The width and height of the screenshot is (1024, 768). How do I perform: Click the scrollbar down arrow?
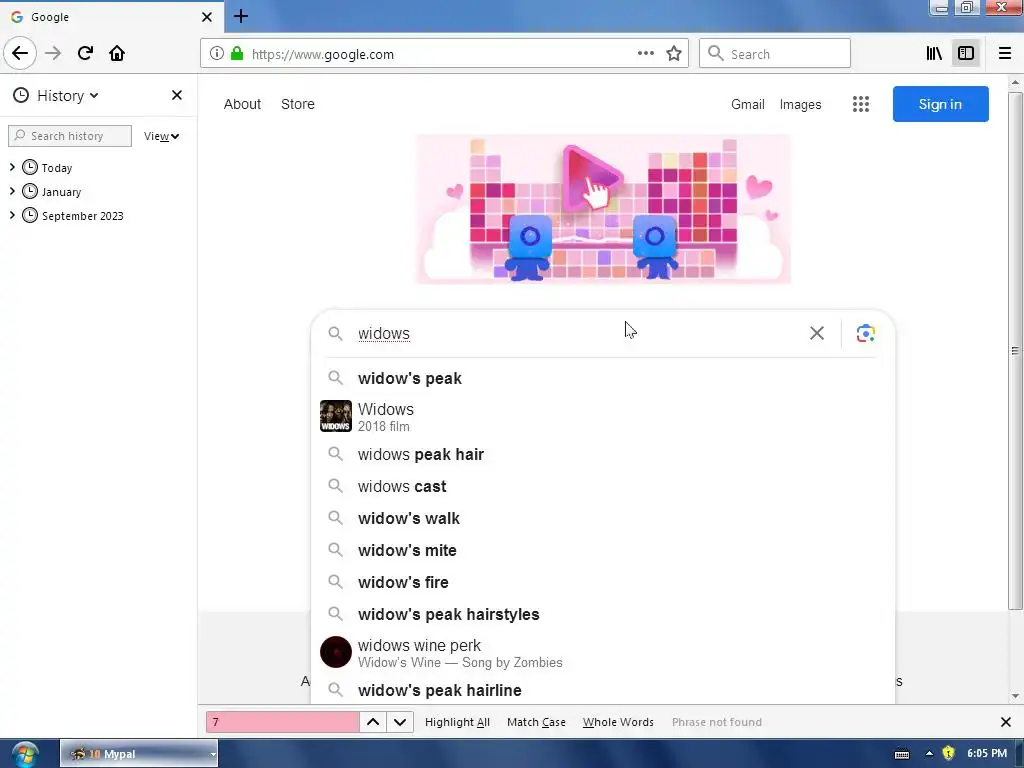(x=1015, y=696)
